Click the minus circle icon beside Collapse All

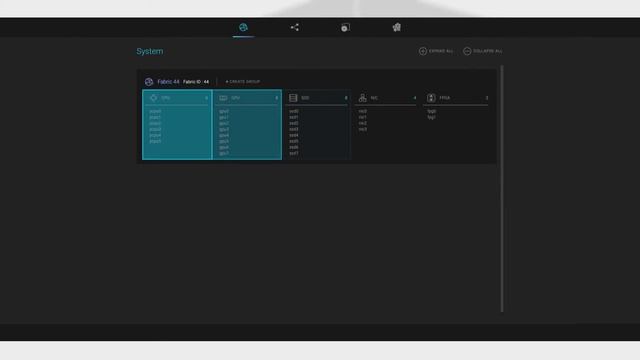(x=467, y=51)
